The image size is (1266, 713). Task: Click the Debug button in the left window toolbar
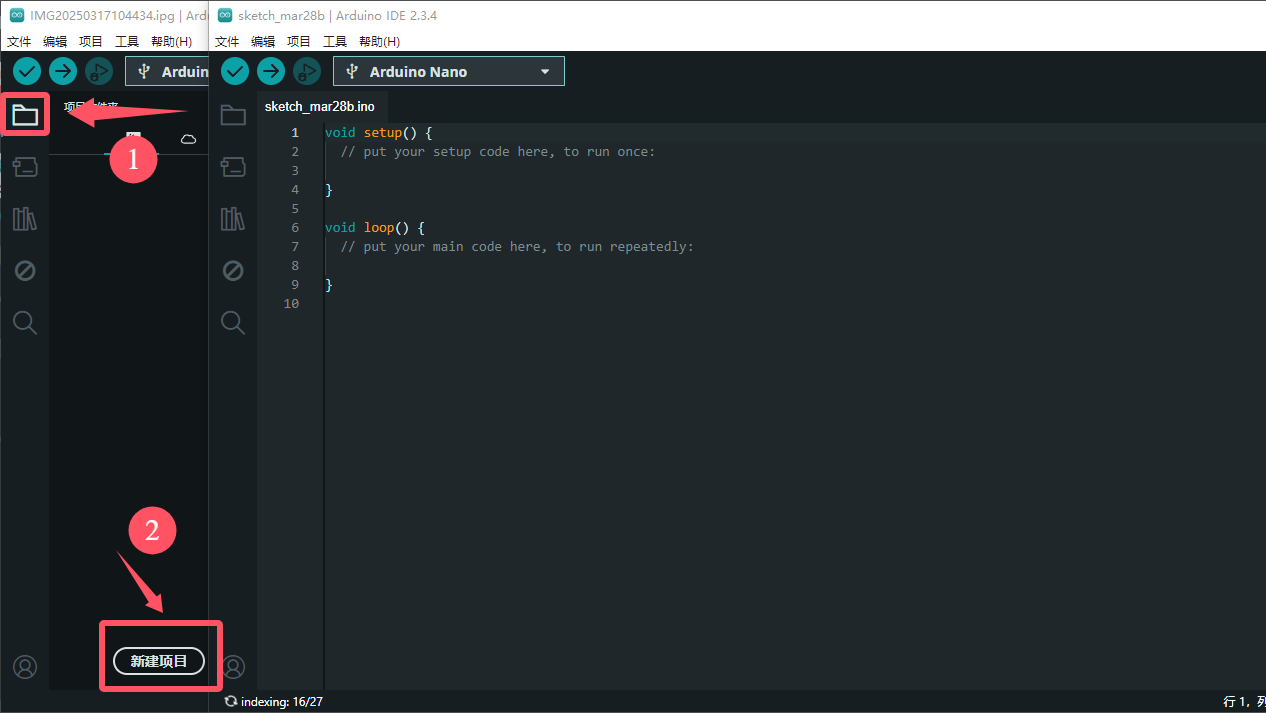pos(99,71)
